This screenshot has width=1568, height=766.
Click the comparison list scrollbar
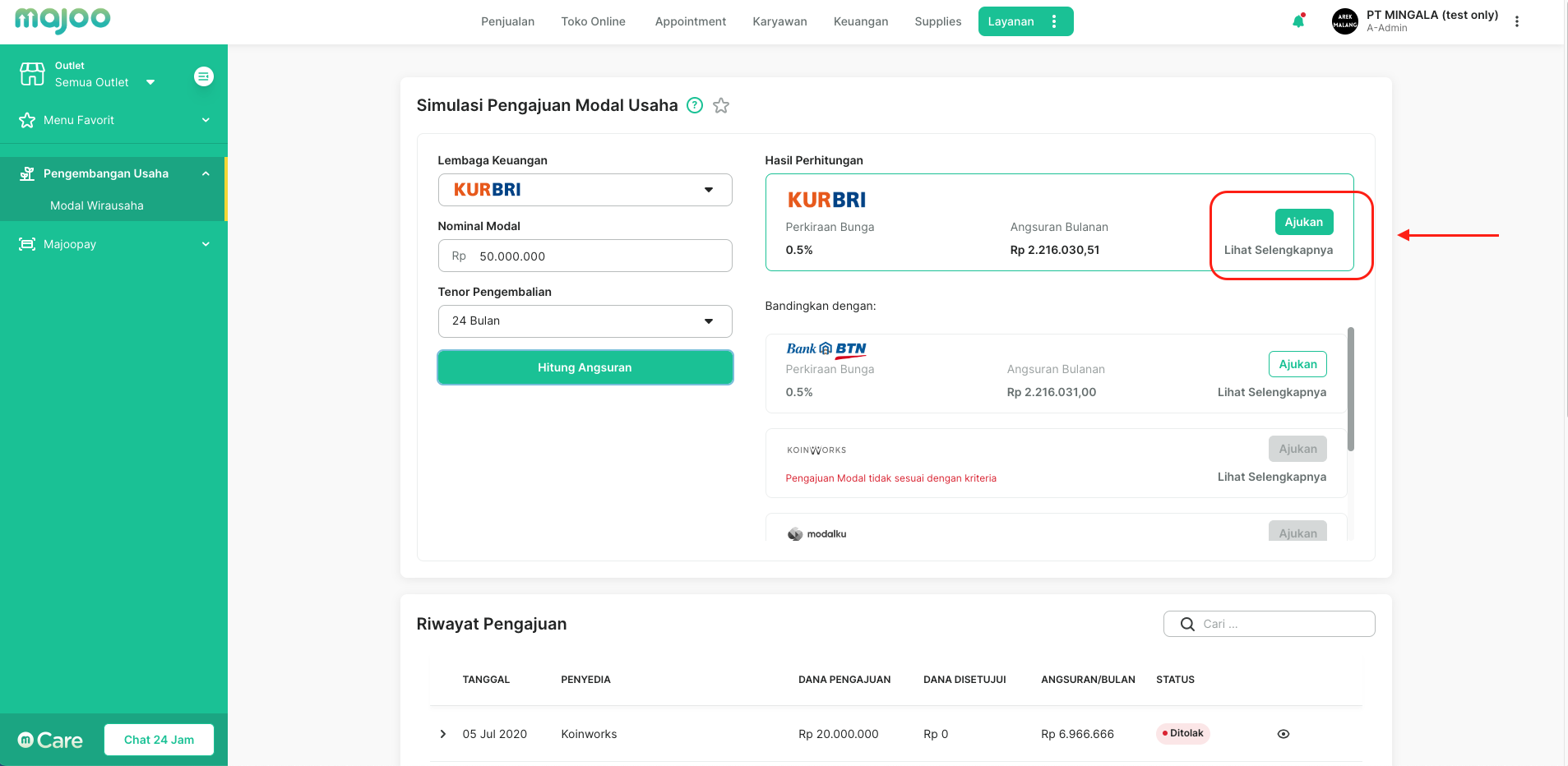click(1351, 389)
